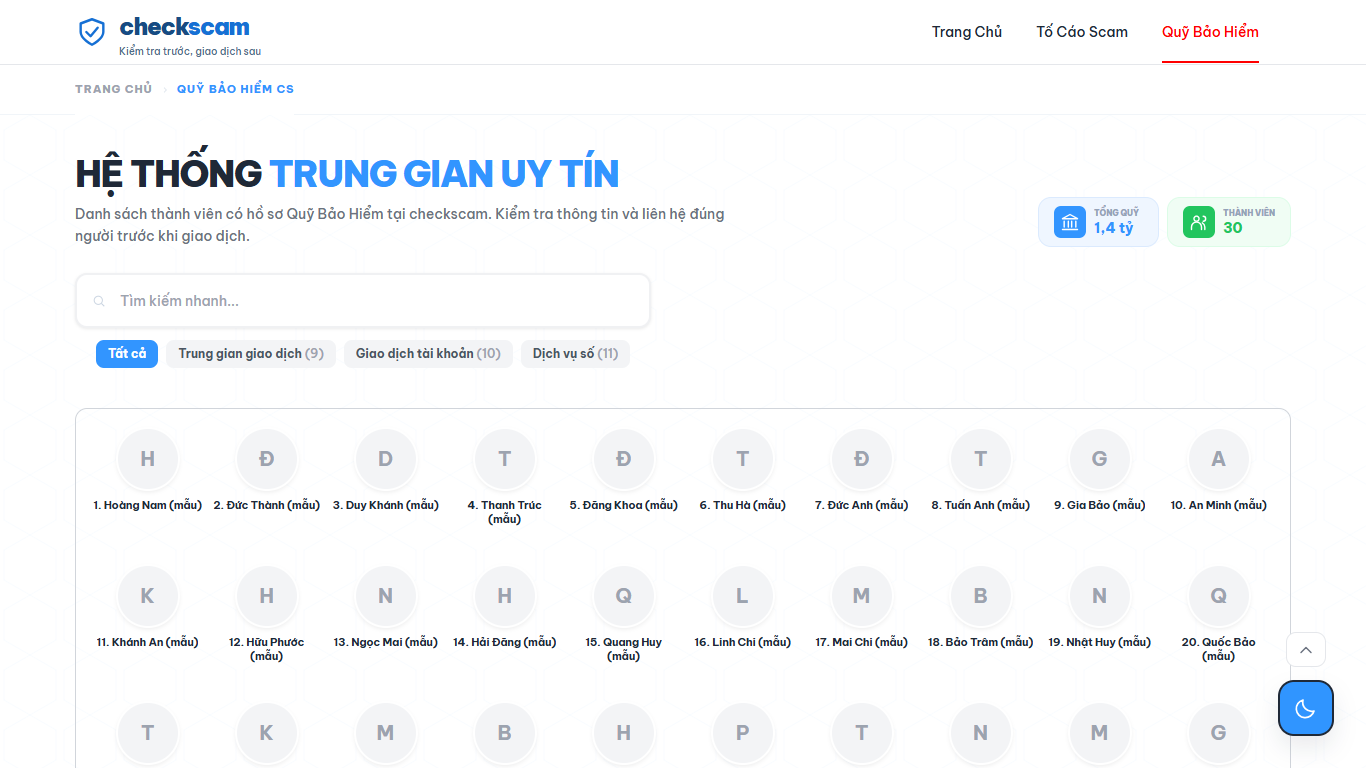Open Tuấn Anh's avatar
The height and width of the screenshot is (768, 1366).
(x=981, y=459)
